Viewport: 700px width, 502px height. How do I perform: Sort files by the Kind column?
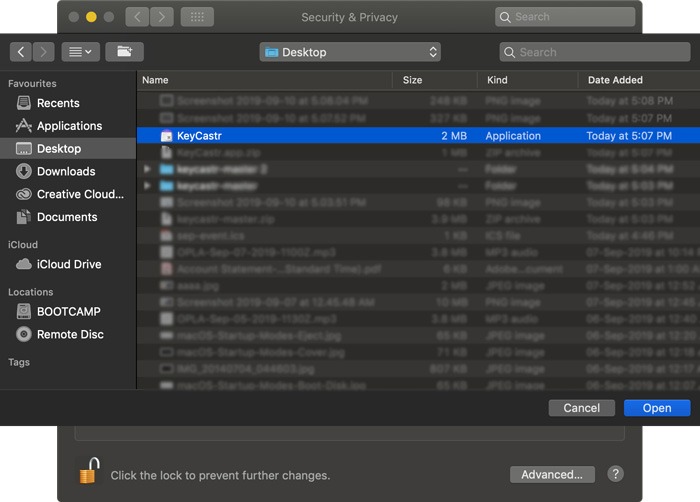click(527, 80)
